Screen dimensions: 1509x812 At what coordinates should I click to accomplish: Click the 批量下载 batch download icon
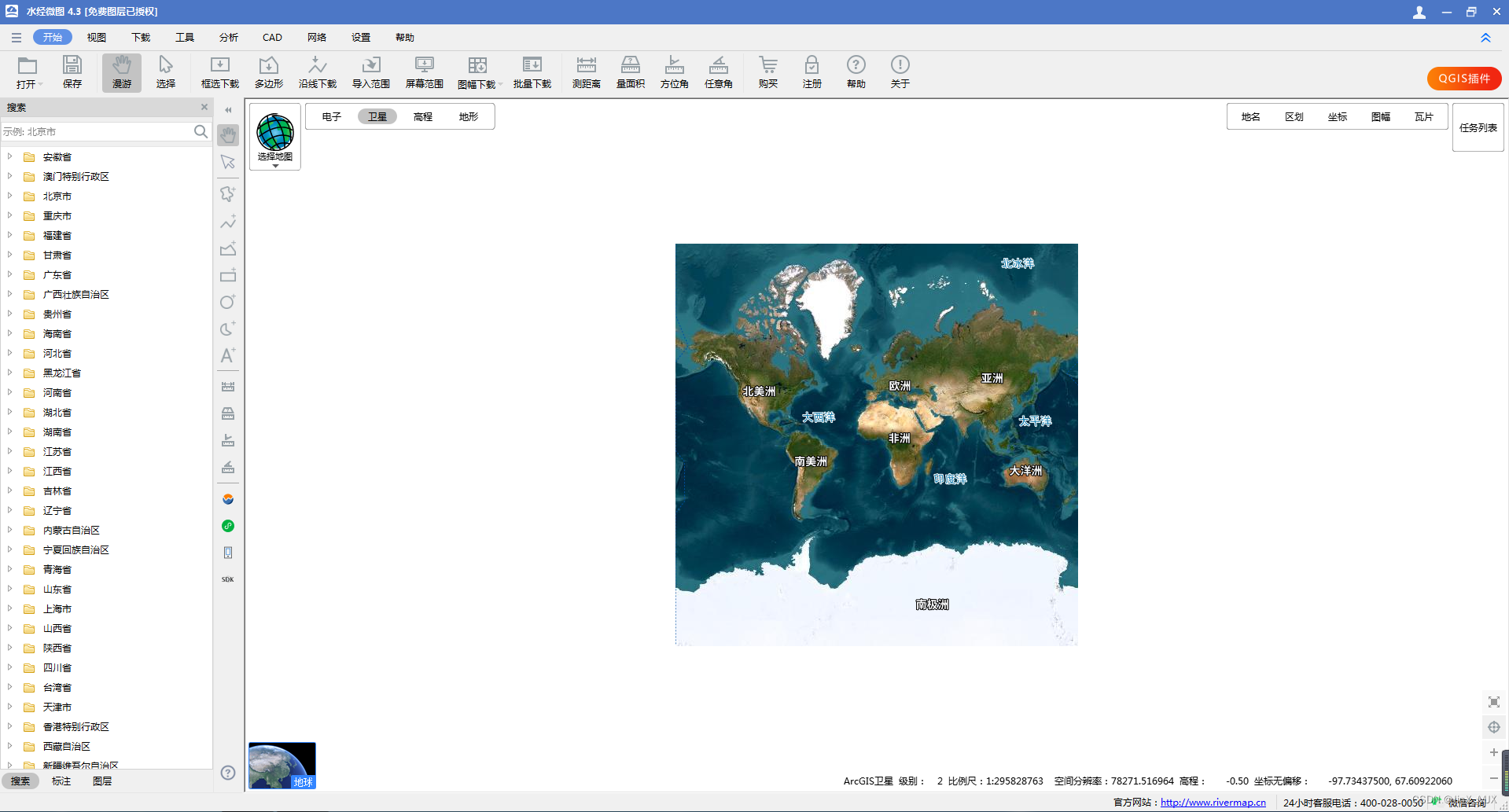pyautogui.click(x=532, y=72)
